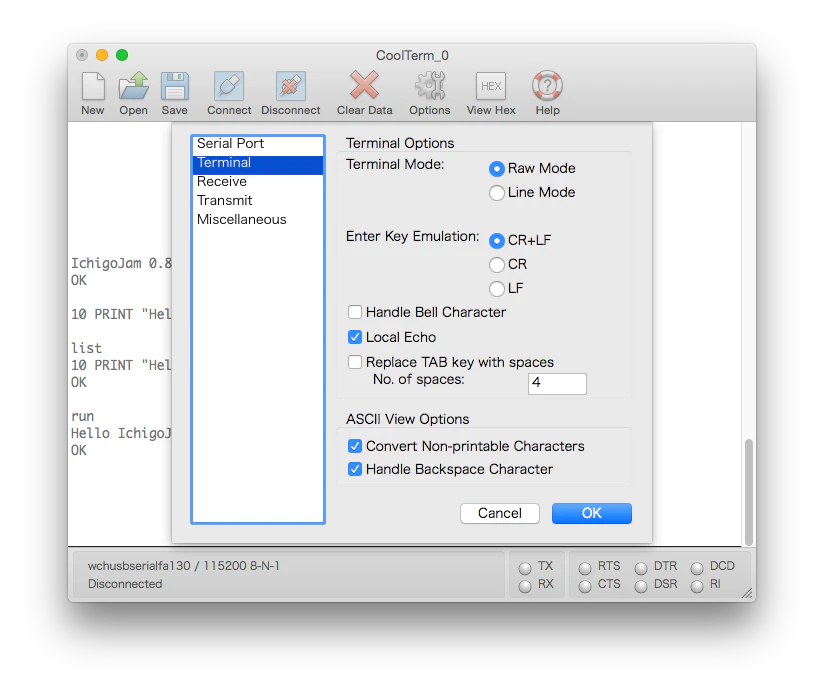
Task: Toggle the RTS status indicator
Action: point(584,568)
